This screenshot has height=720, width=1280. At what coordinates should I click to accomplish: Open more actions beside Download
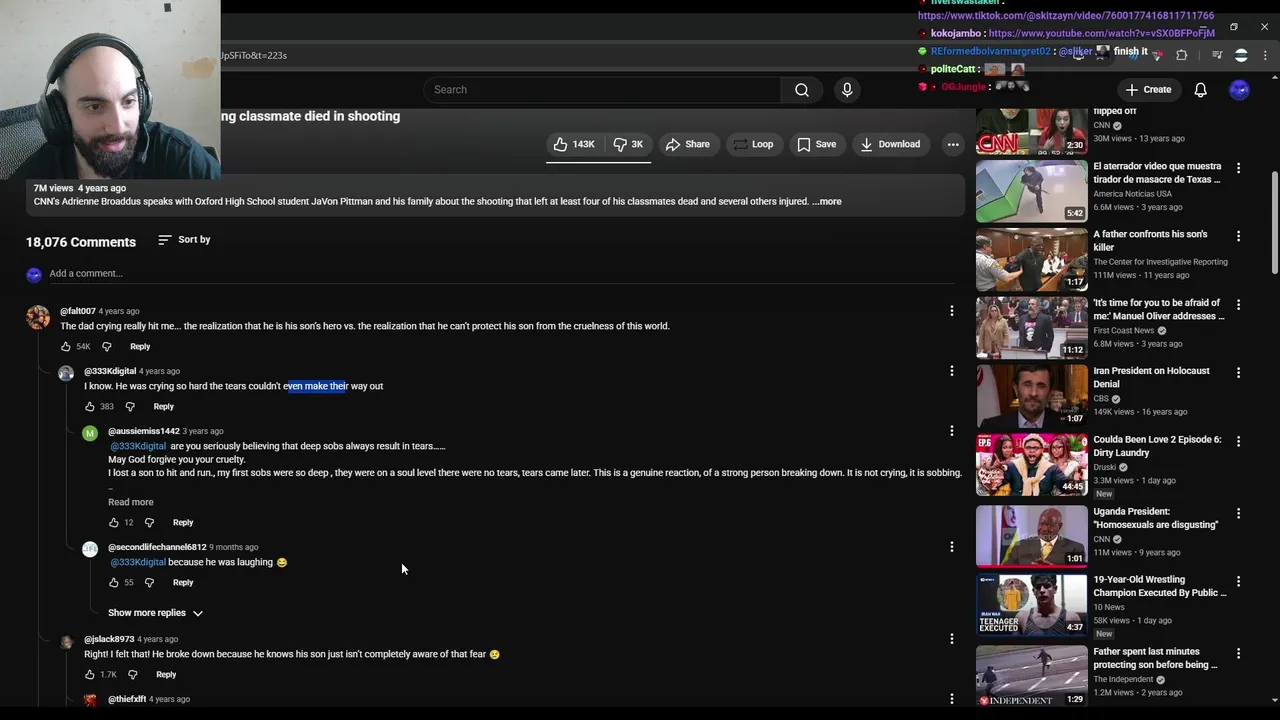click(x=953, y=144)
